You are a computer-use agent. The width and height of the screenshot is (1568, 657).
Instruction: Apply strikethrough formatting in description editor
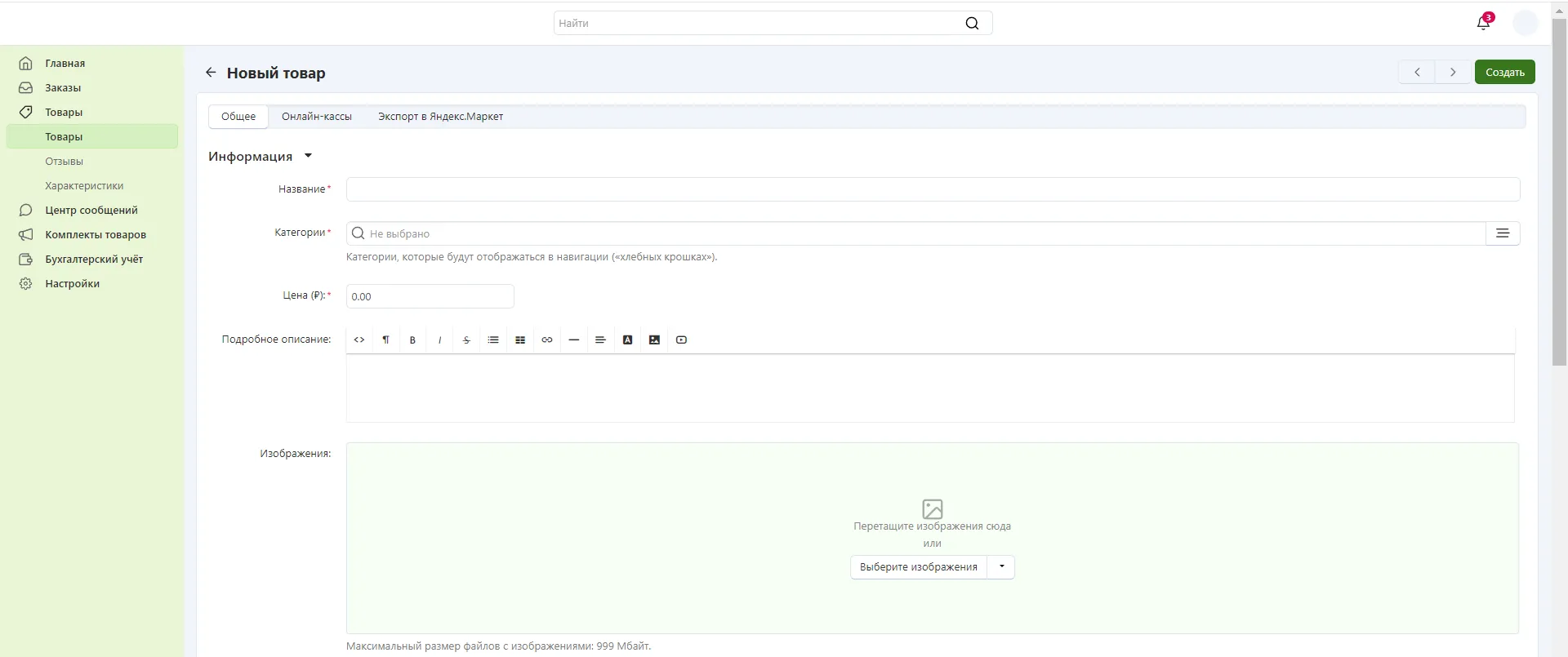(466, 340)
